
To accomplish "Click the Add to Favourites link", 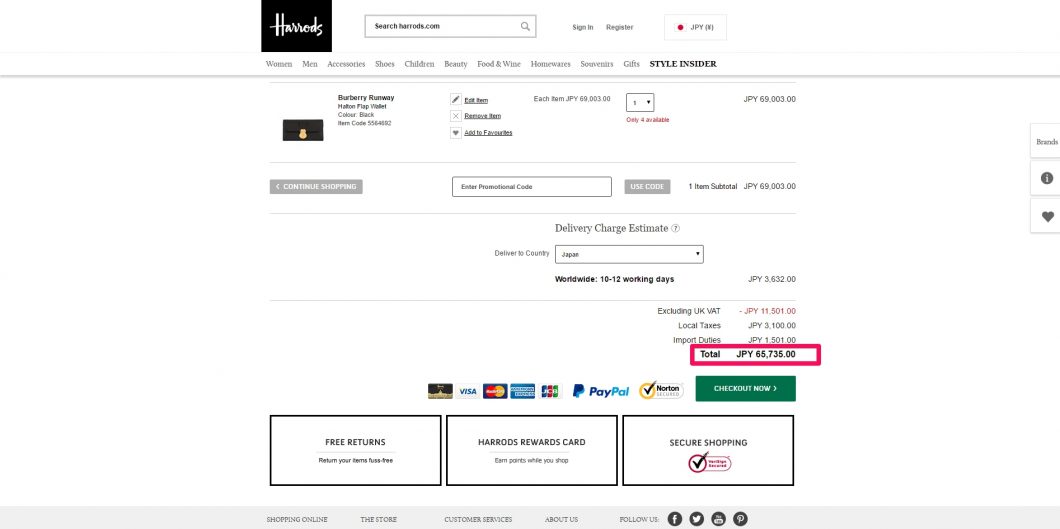I will pos(488,133).
